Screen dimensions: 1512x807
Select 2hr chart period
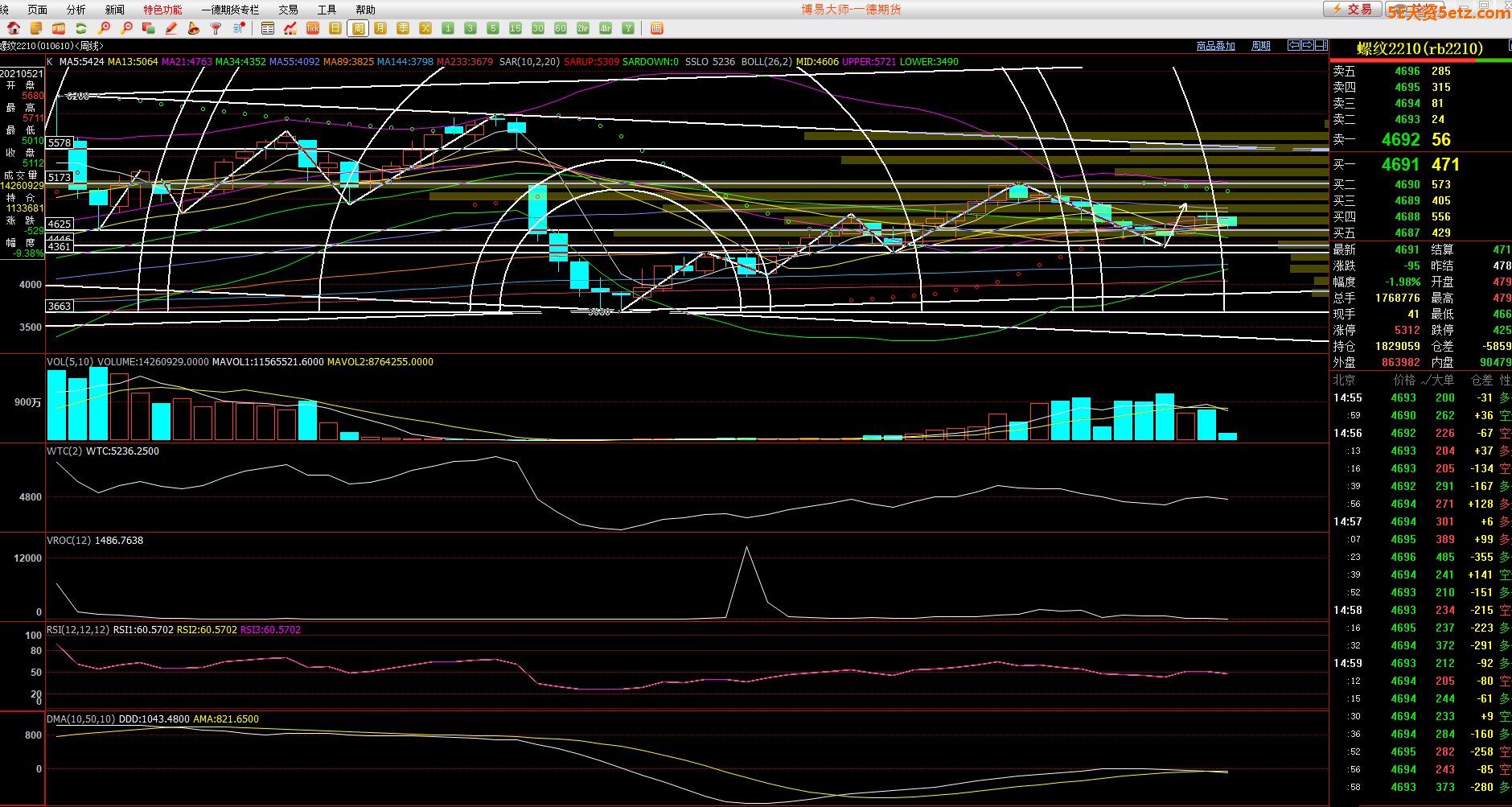coord(583,28)
